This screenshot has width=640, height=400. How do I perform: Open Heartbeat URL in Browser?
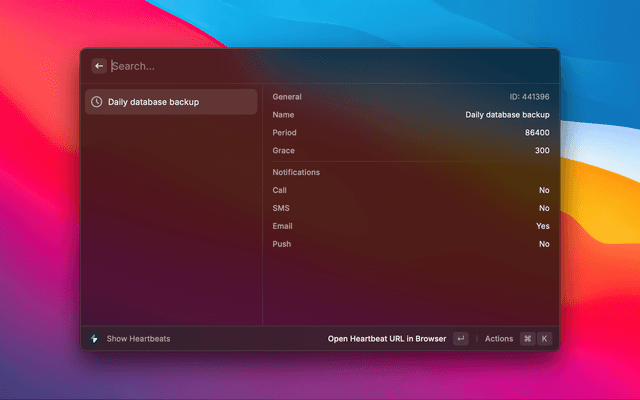pos(386,339)
